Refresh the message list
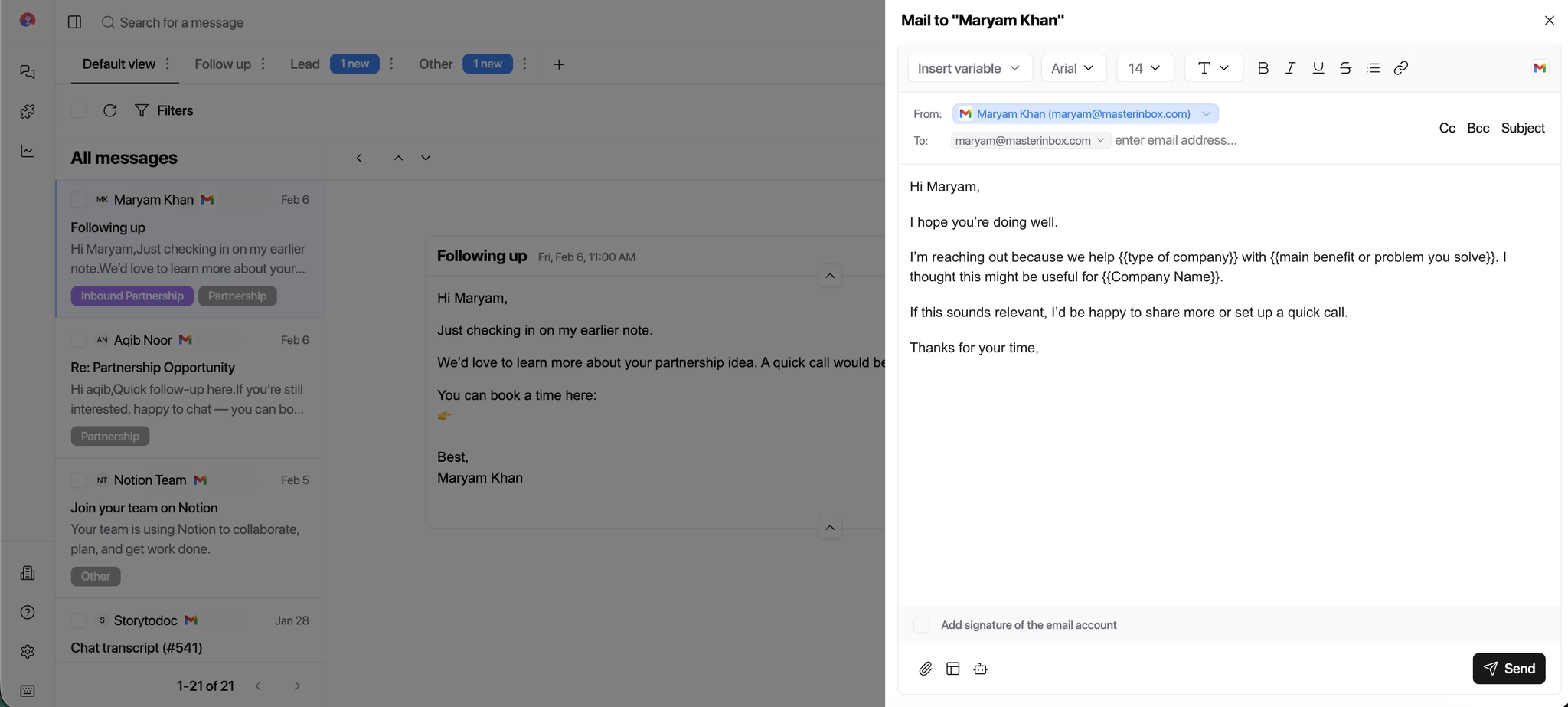Viewport: 1568px width, 707px height. [x=109, y=110]
